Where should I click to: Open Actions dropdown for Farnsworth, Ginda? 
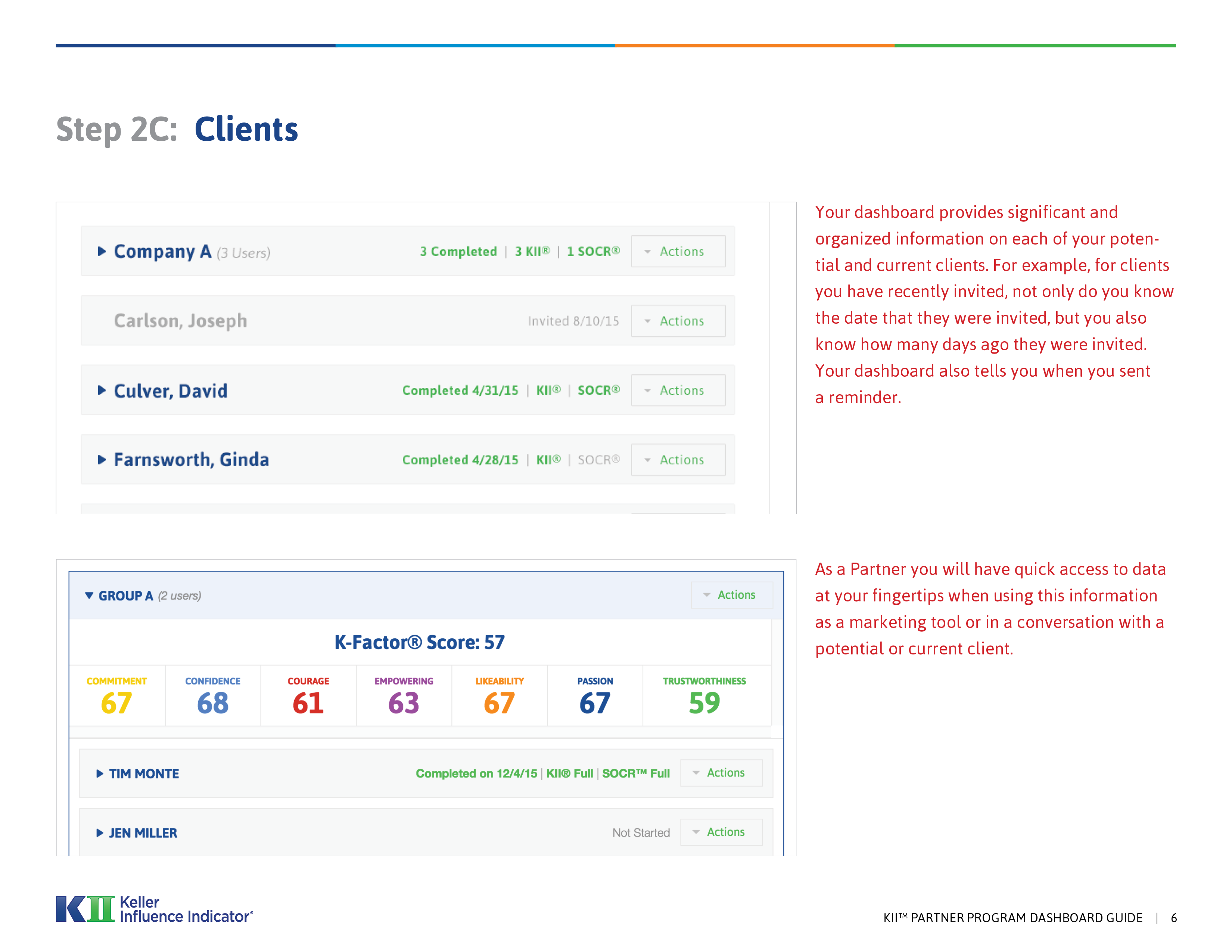(x=678, y=459)
